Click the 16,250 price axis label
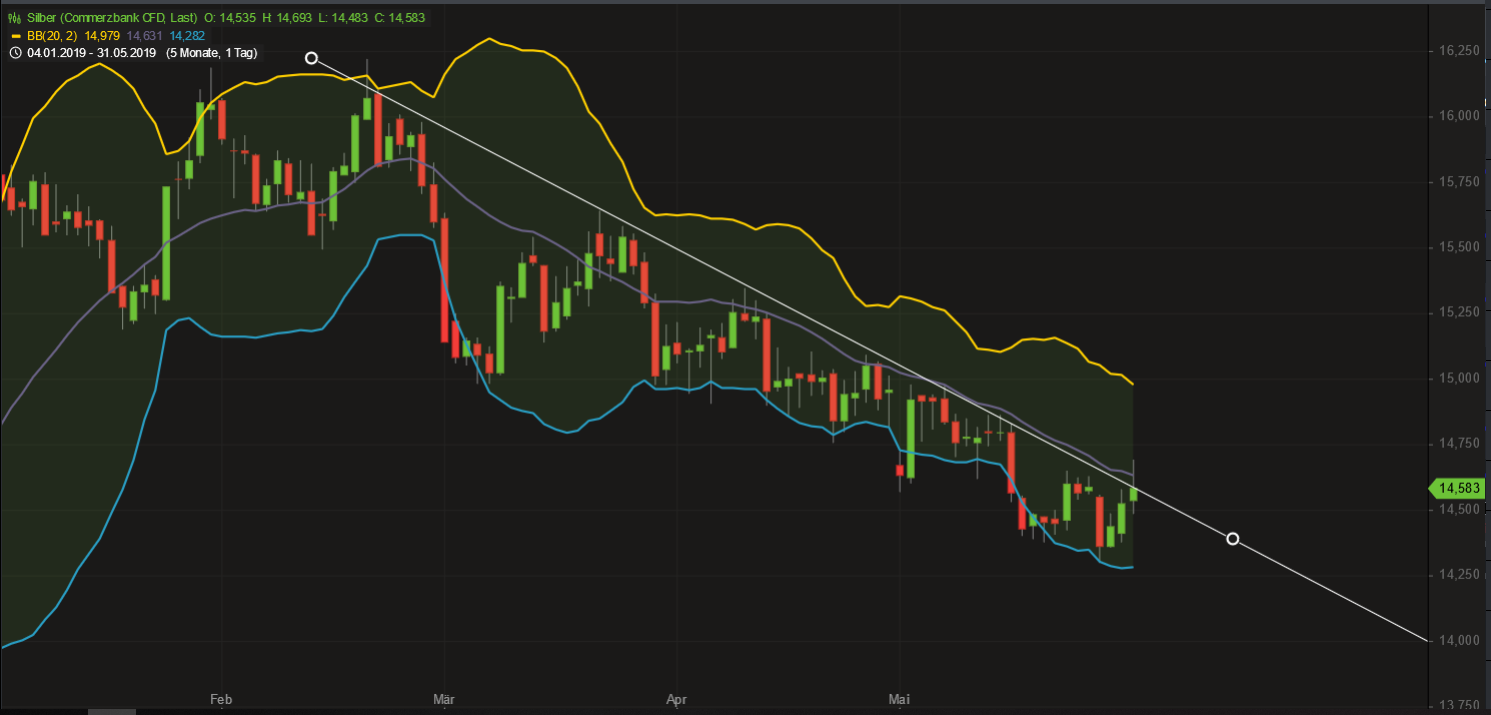Screen dimensions: 1491x715 click(x=1461, y=50)
